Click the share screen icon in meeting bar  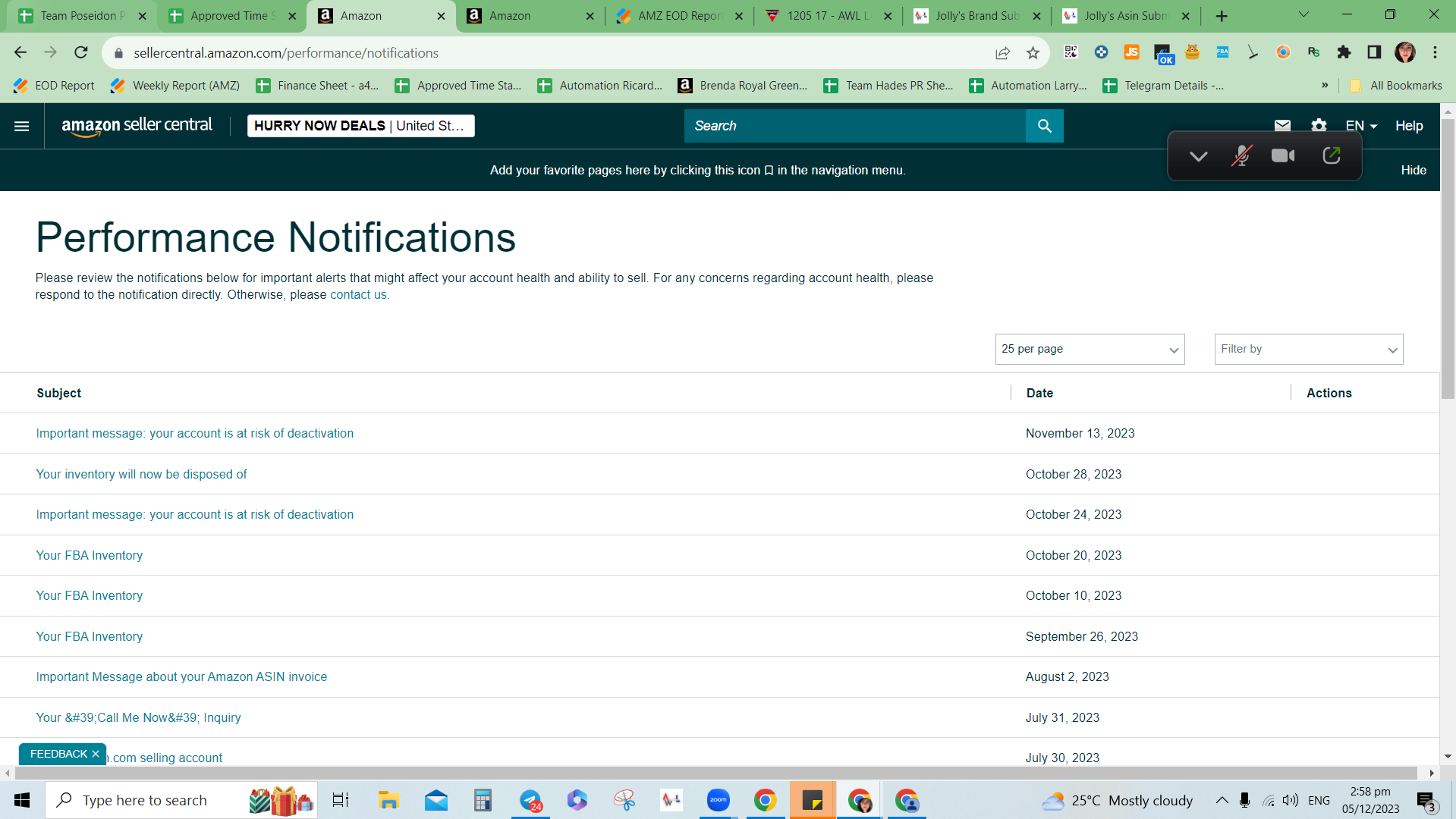(1332, 156)
